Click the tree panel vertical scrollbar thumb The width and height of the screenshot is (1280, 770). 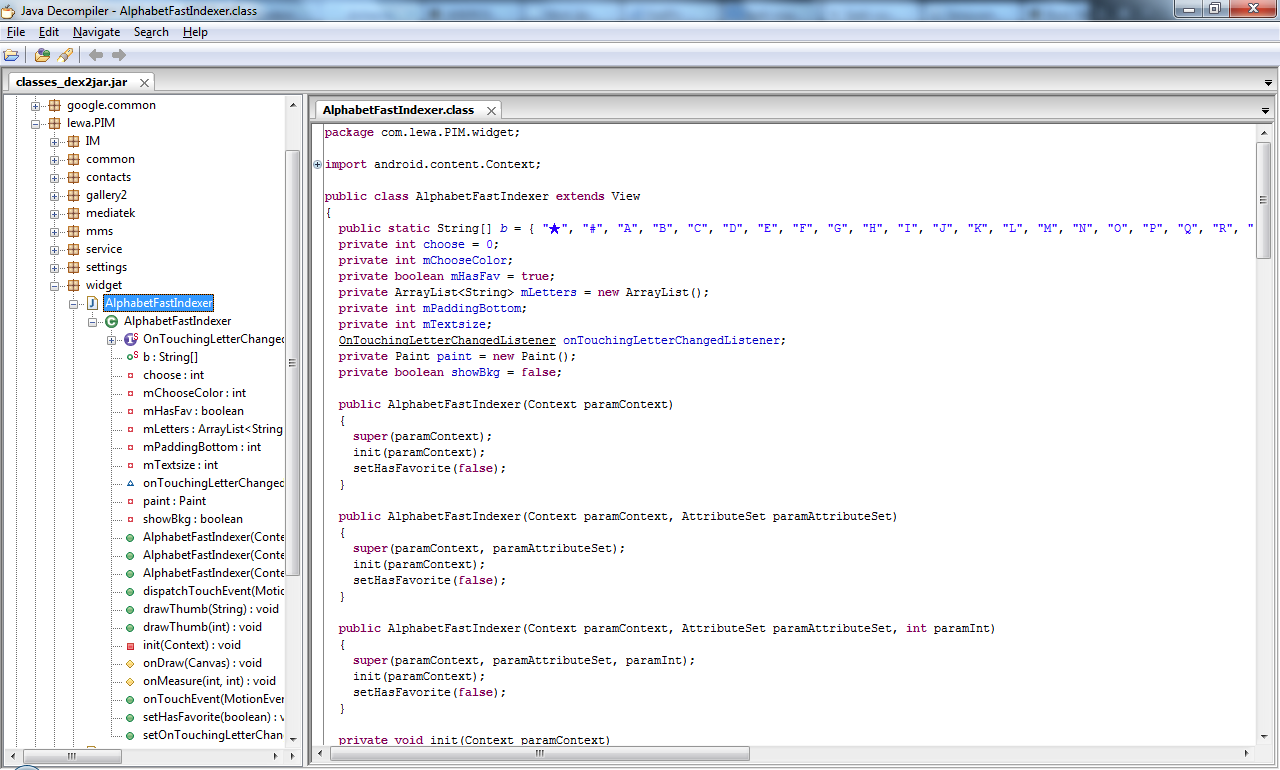(293, 363)
